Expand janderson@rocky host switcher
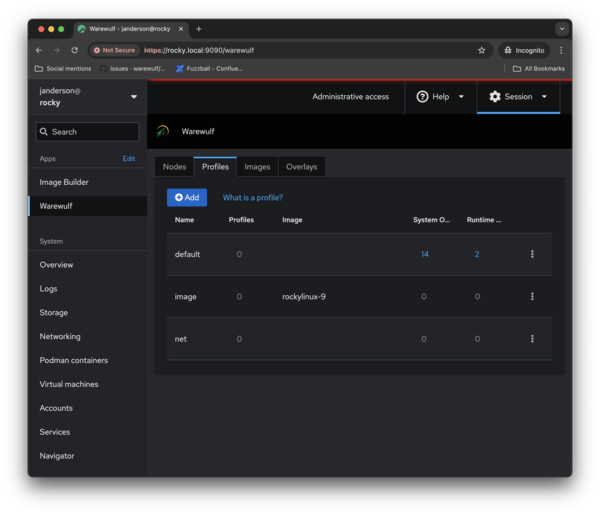Screen dimensions: 600x514 coord(88,96)
